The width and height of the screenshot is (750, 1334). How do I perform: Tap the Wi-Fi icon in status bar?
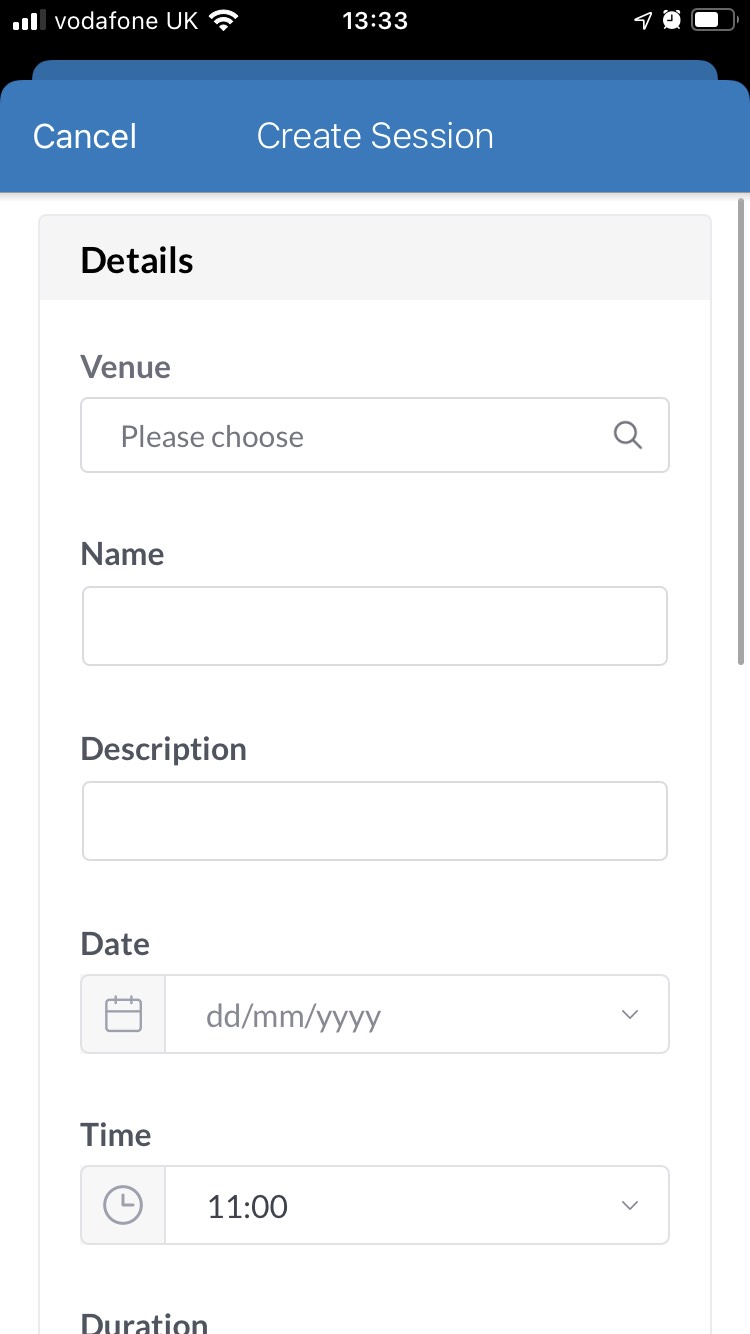(x=226, y=20)
